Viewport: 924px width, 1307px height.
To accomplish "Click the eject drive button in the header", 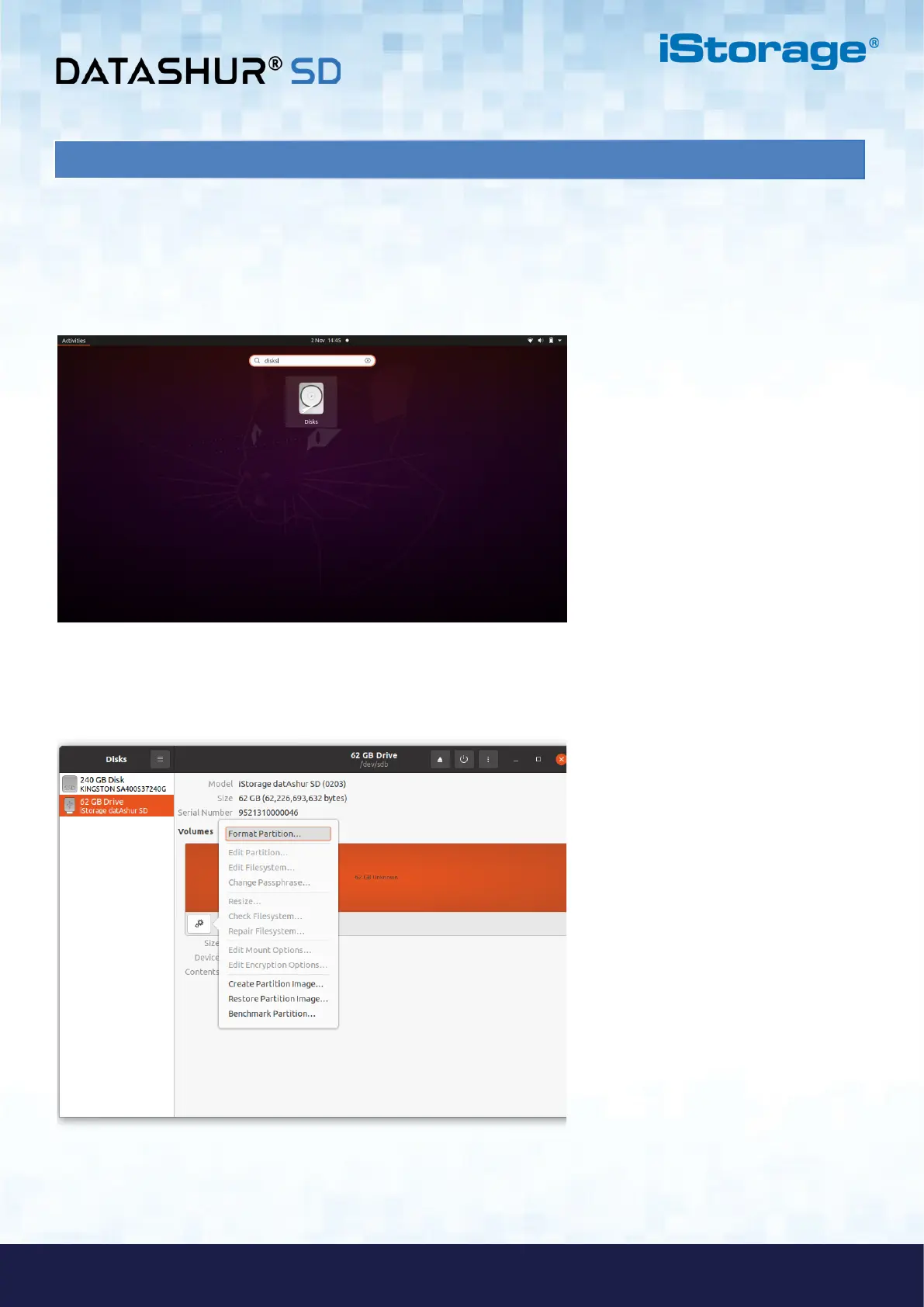I will (x=440, y=759).
